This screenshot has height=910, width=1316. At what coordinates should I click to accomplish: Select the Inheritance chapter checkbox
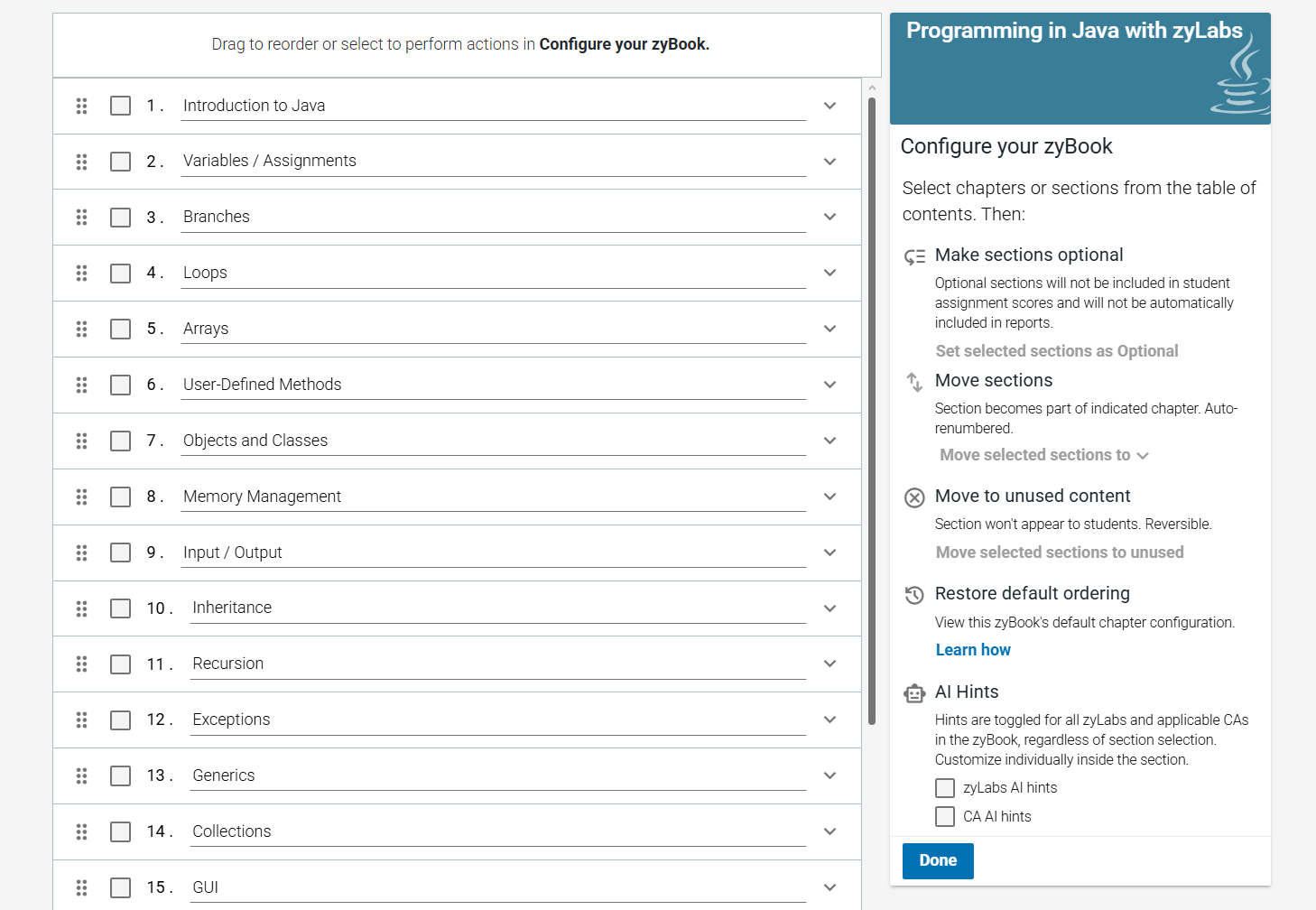click(120, 608)
